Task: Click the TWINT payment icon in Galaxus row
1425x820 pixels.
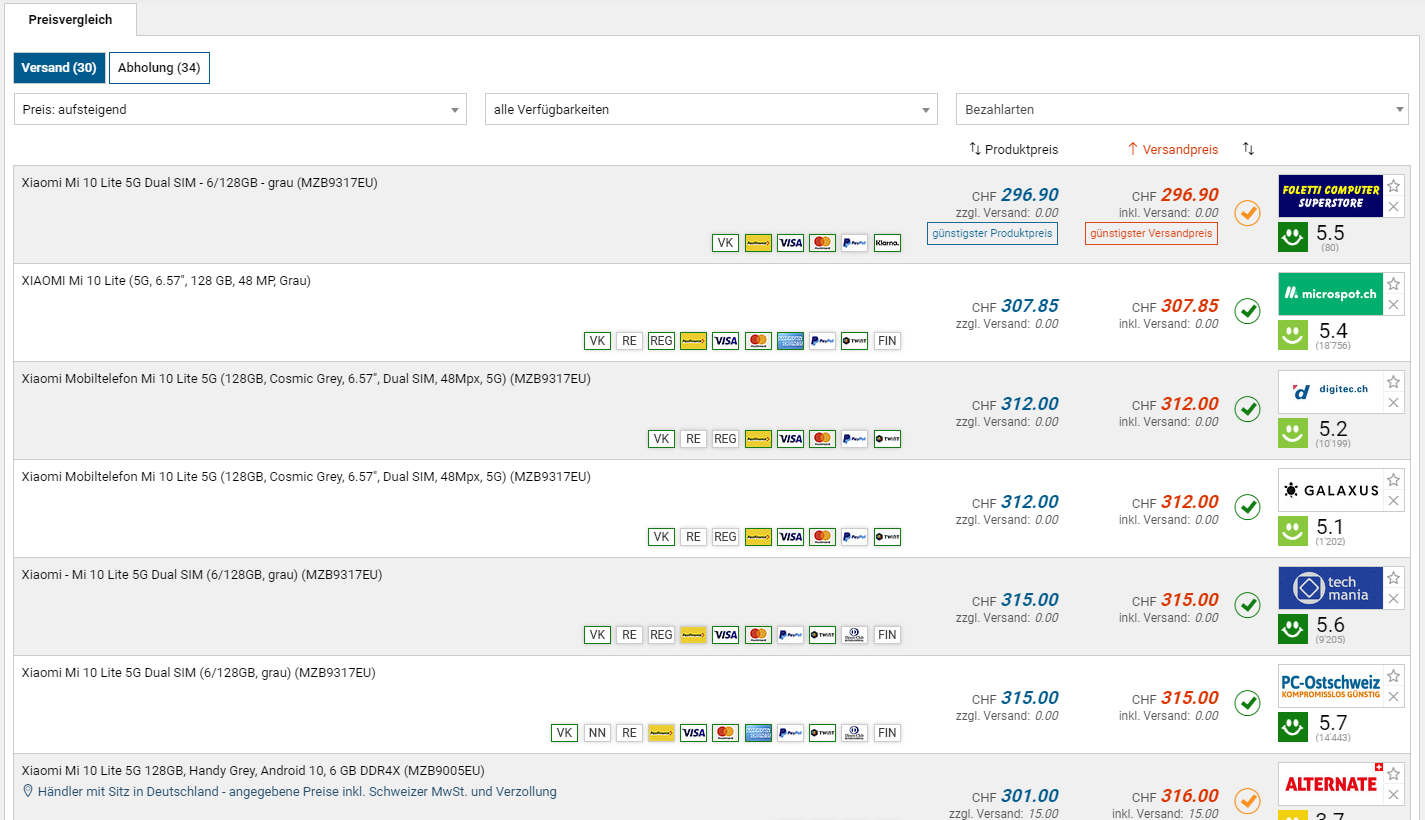Action: click(886, 537)
